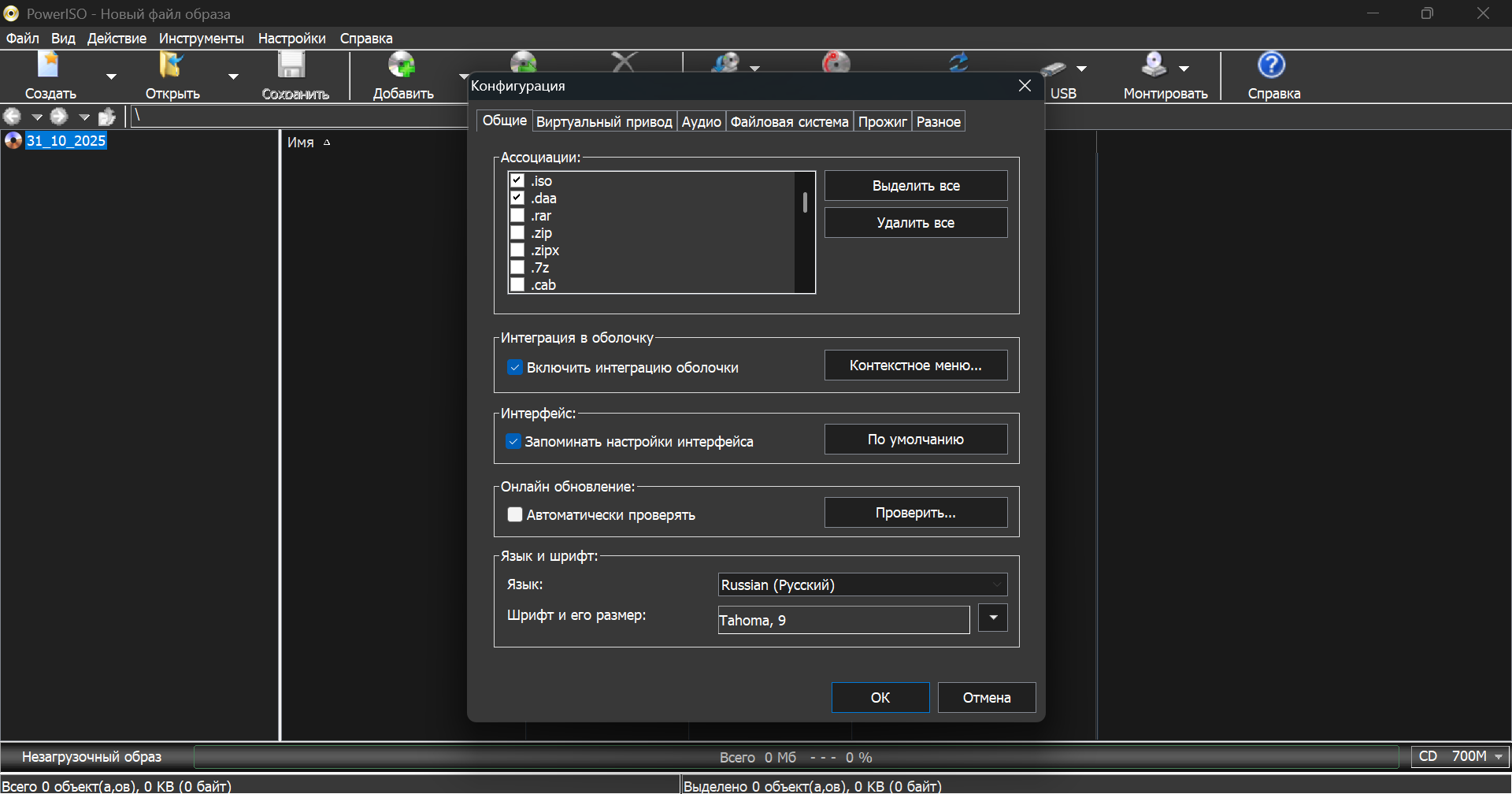
Task: Toggle the Запоминать настройки интерфейса checkbox
Action: tap(513, 441)
